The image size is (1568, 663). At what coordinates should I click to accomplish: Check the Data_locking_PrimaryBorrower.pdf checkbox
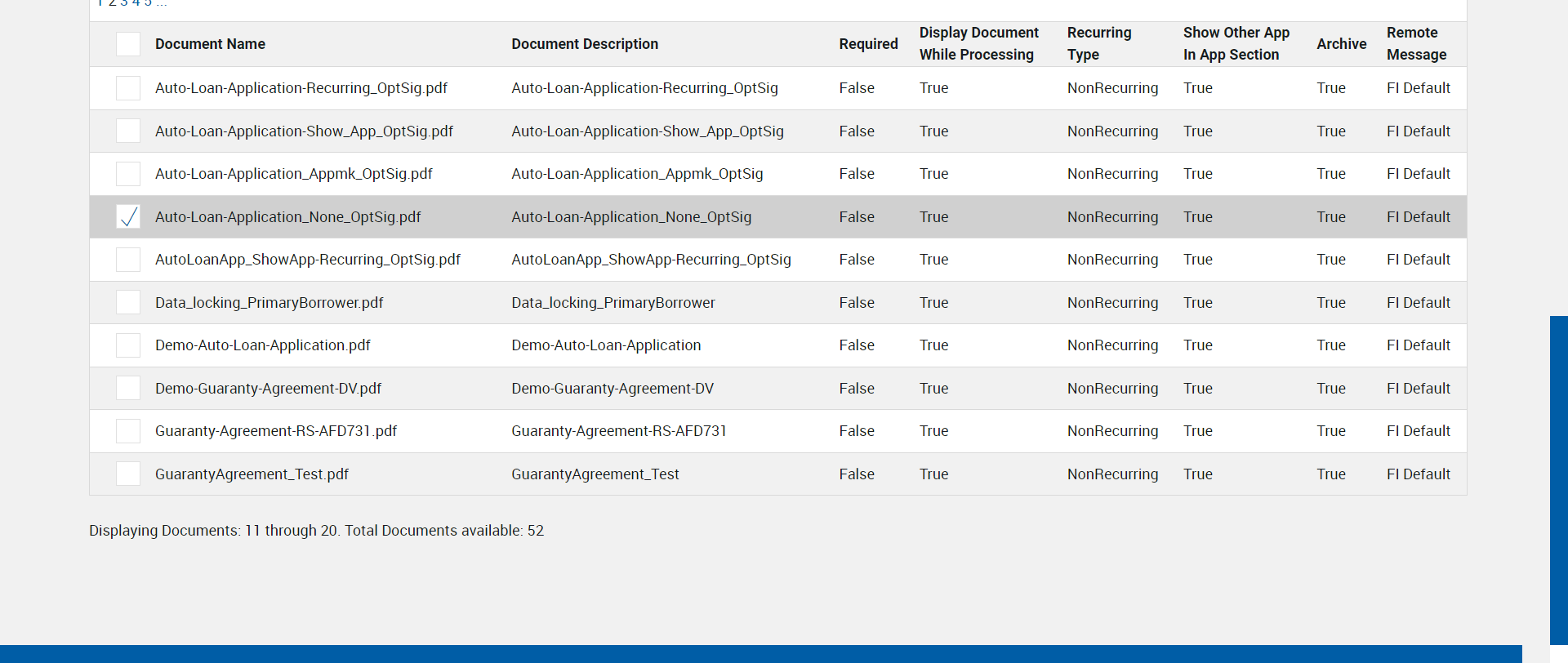point(128,302)
